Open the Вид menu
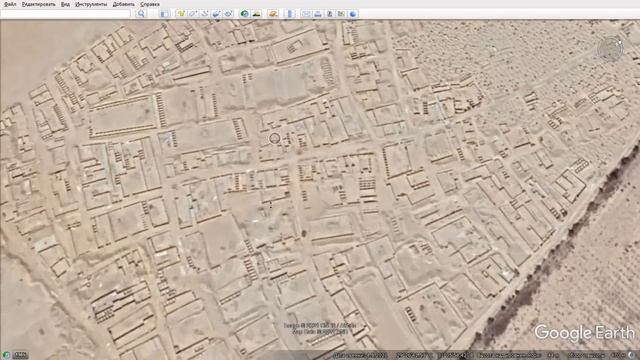Screen dimensions: 640x360 (x=65, y=4)
